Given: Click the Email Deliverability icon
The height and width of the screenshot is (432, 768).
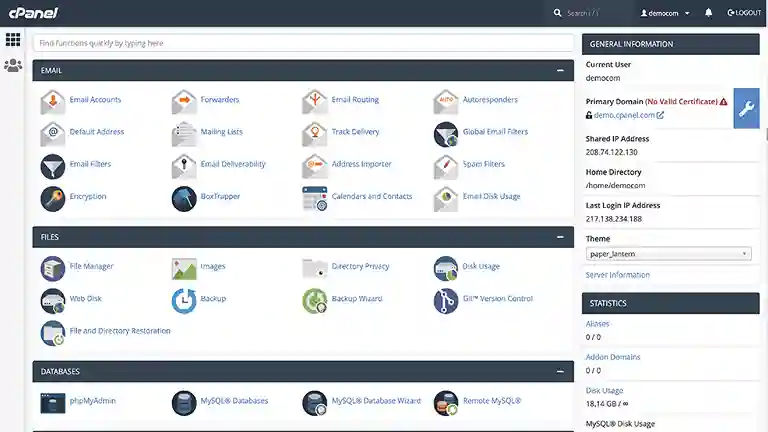Looking at the screenshot, I should pos(184,166).
